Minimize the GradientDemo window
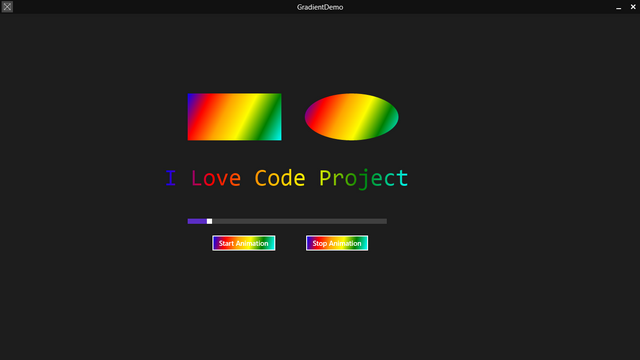The image size is (640, 360). pyautogui.click(x=619, y=7)
